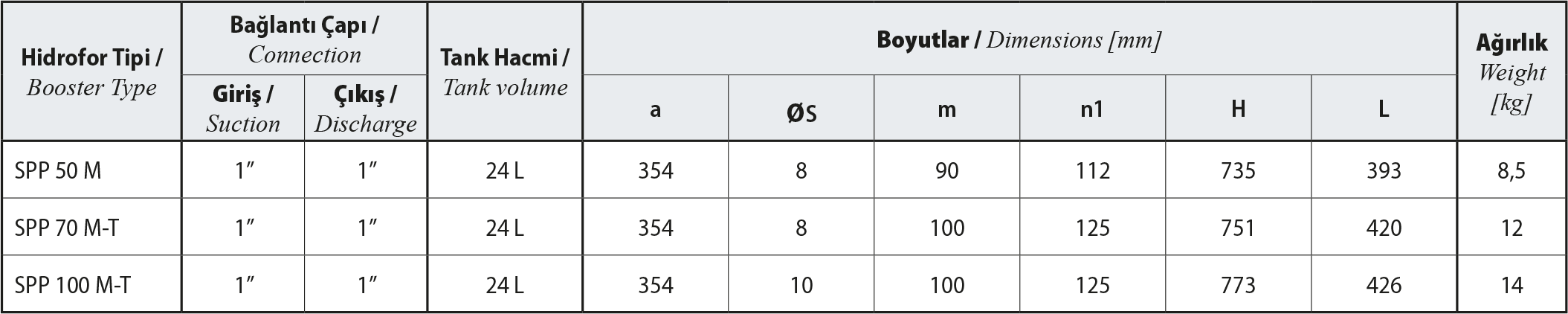Click the 8,5 weight value cell
1568x314 pixels.
1511,171
